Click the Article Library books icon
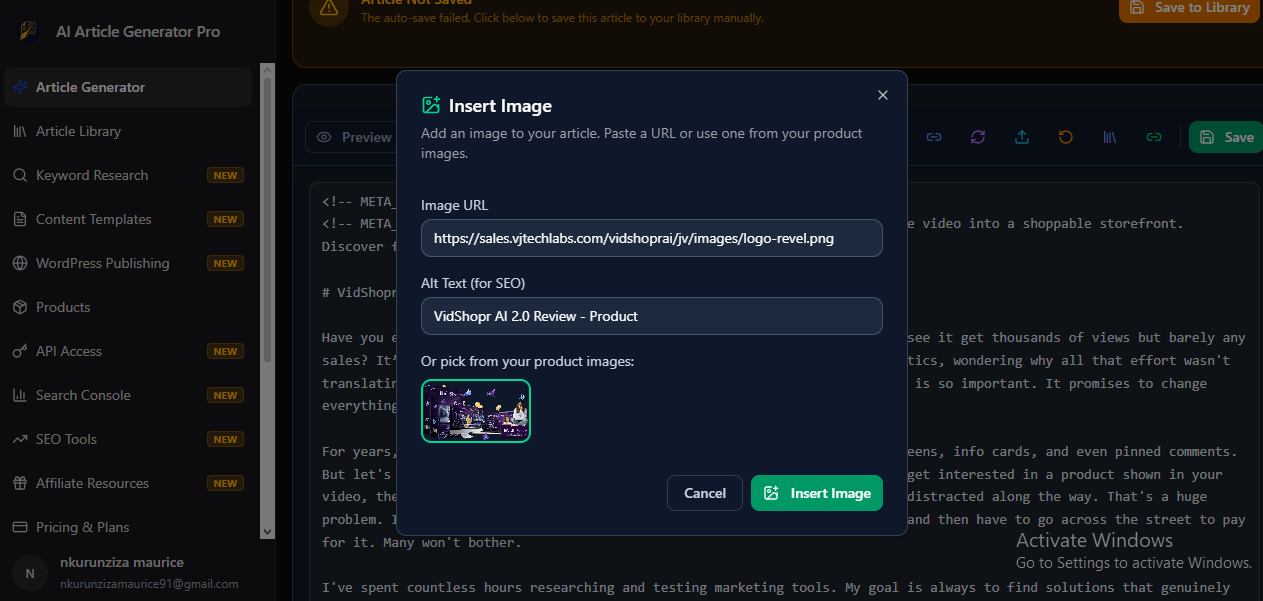The image size is (1263, 601). click(x=19, y=131)
